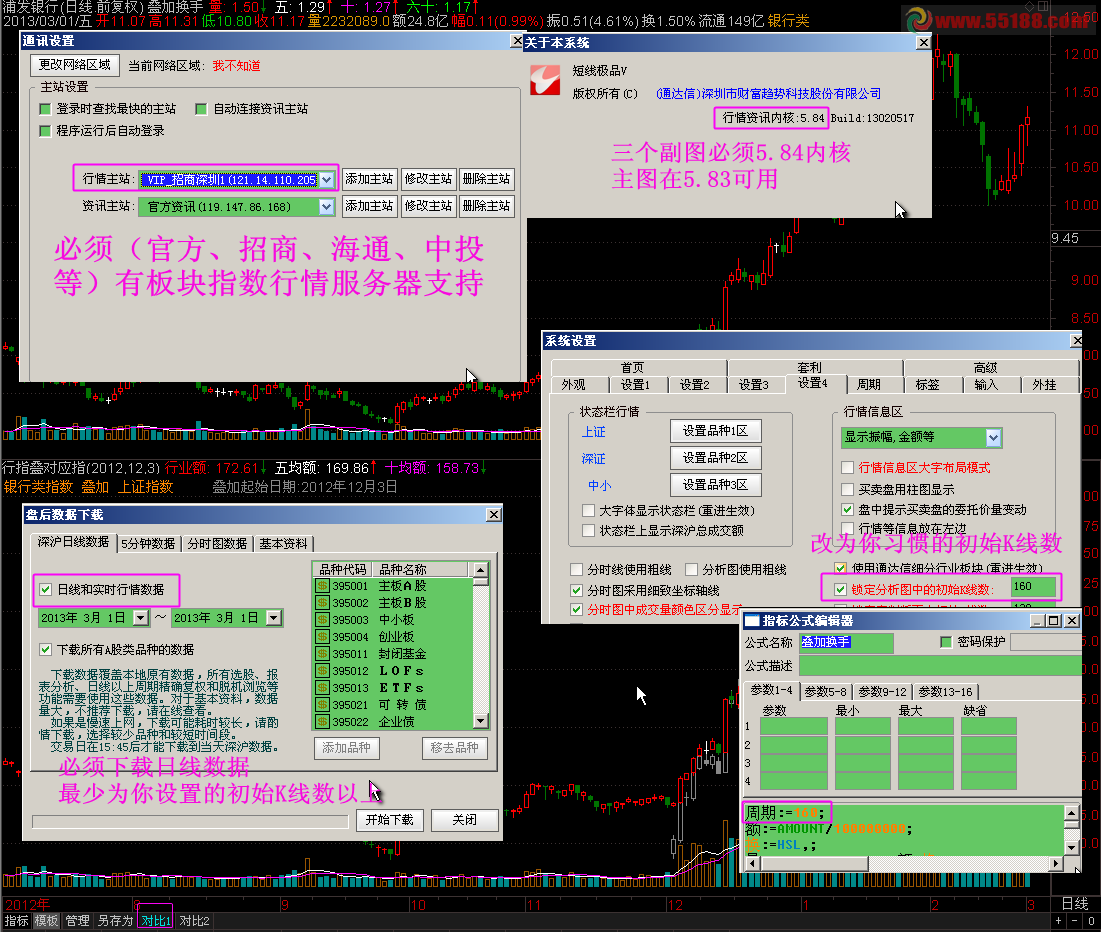Open the 行情主站 server dropdown
1101x932 pixels.
327,180
